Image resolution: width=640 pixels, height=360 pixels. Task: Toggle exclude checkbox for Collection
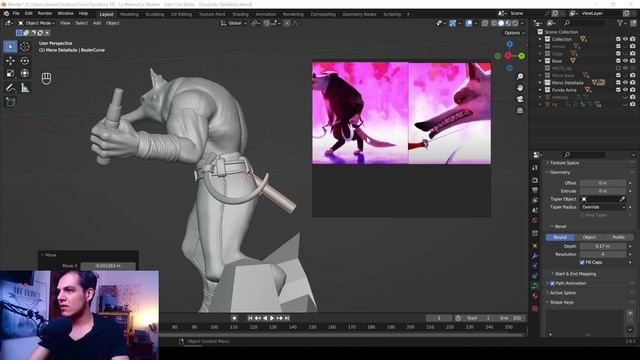[618, 39]
